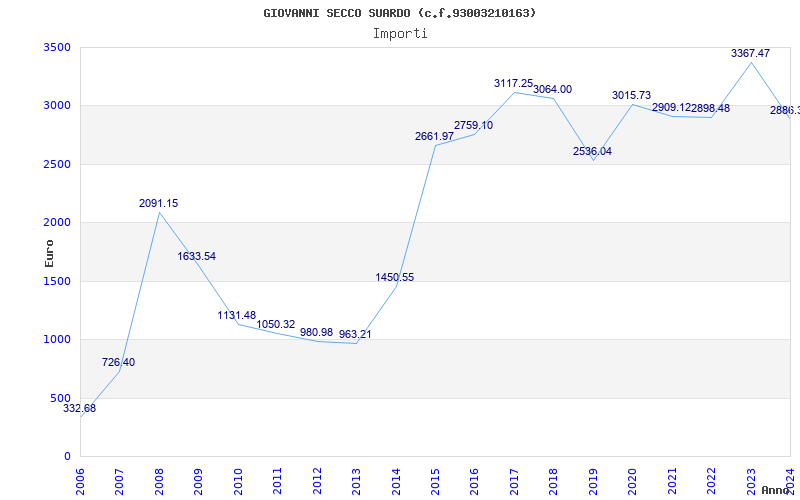Viewport: 800px width, 500px height.
Task: Click the Euro axis label
Action: (49, 253)
